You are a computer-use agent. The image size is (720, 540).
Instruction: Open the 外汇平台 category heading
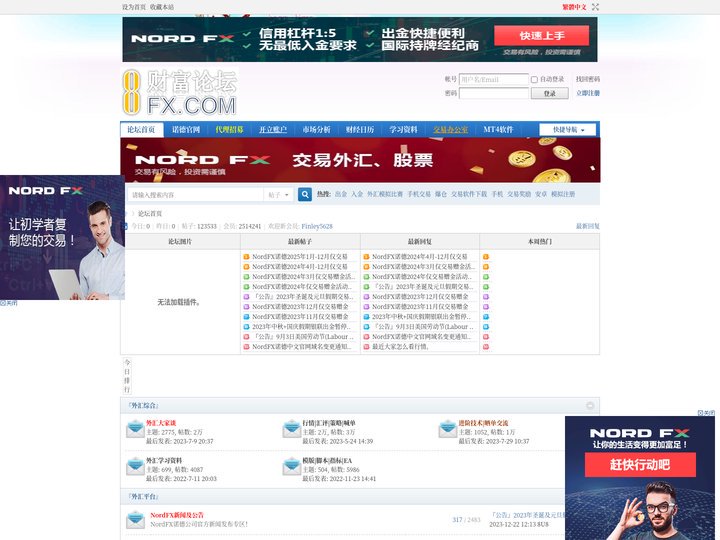coord(143,496)
